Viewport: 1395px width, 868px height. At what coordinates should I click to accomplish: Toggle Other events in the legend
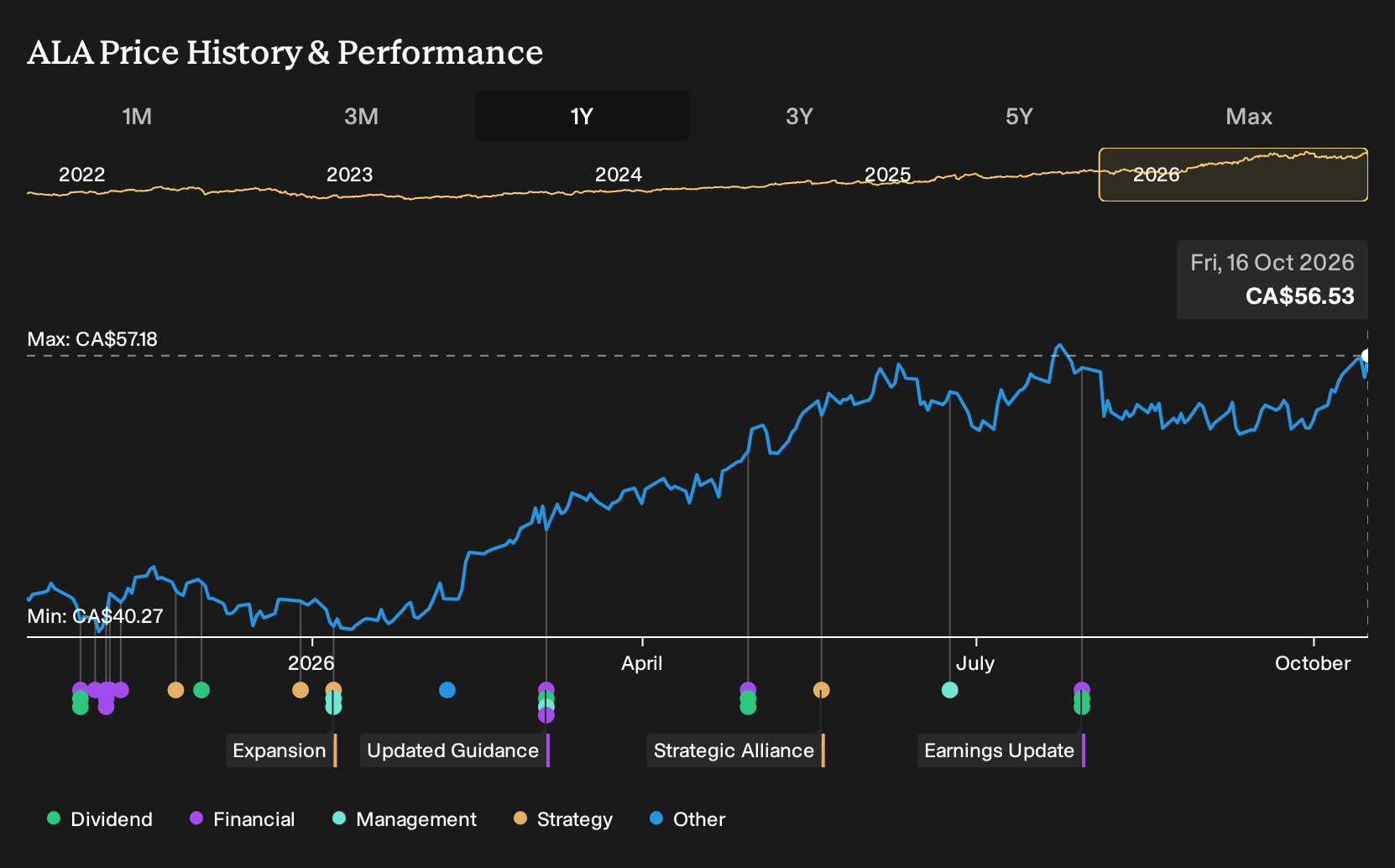(x=687, y=819)
